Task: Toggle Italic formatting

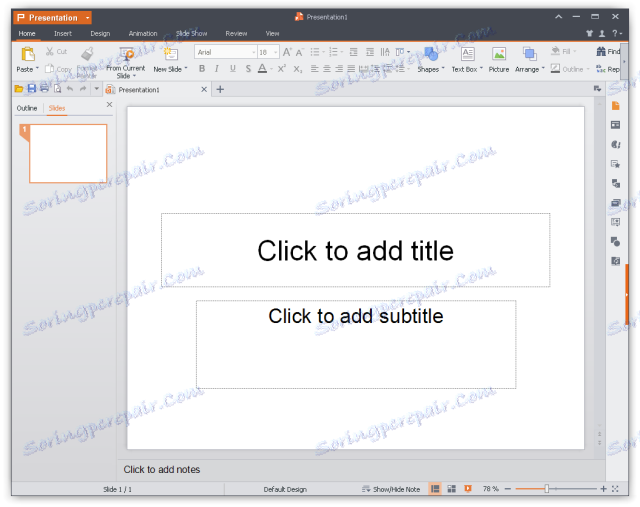Action: point(217,69)
